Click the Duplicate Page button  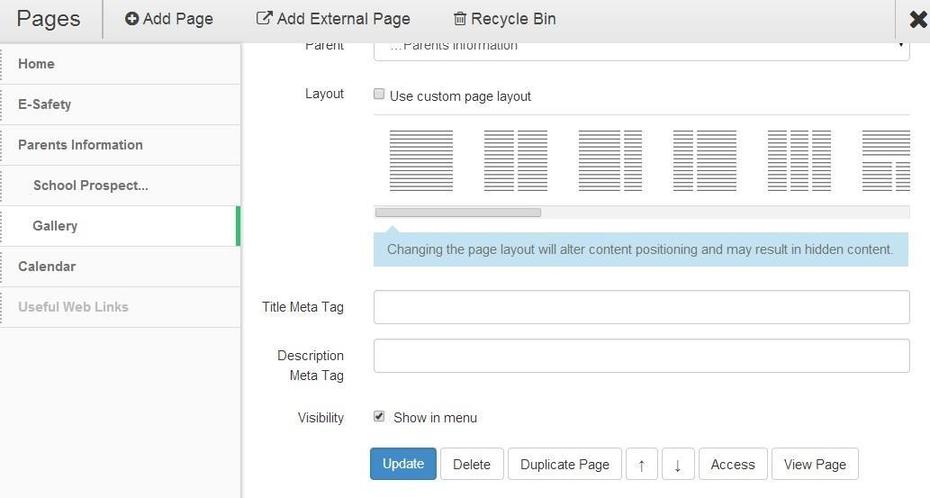(x=565, y=464)
